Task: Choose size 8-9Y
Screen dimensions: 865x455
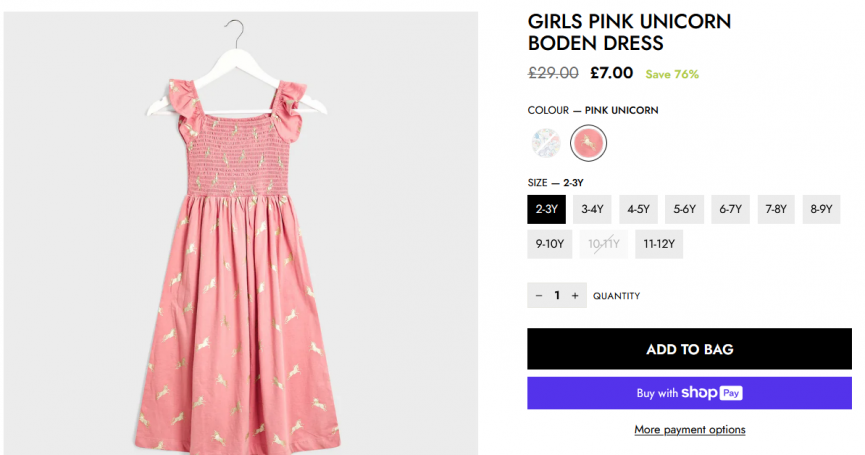Action: pos(821,209)
